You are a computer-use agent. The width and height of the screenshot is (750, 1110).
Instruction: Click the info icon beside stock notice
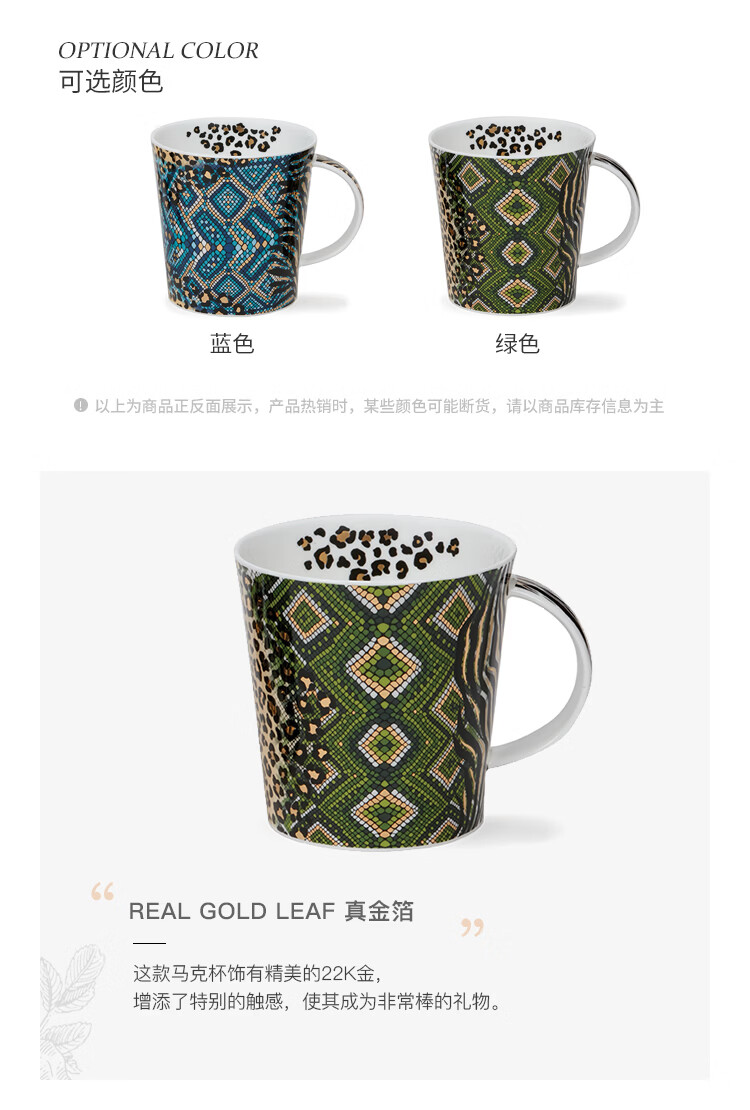click(x=81, y=406)
